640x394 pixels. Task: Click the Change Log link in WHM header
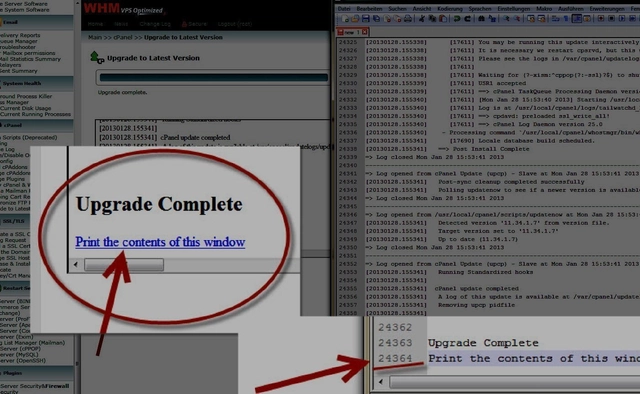point(155,24)
